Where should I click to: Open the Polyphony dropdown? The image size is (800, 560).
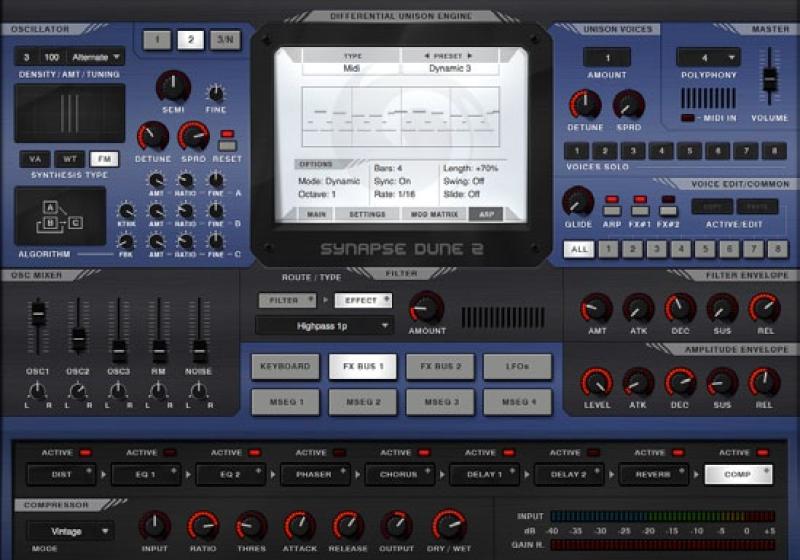coord(709,58)
